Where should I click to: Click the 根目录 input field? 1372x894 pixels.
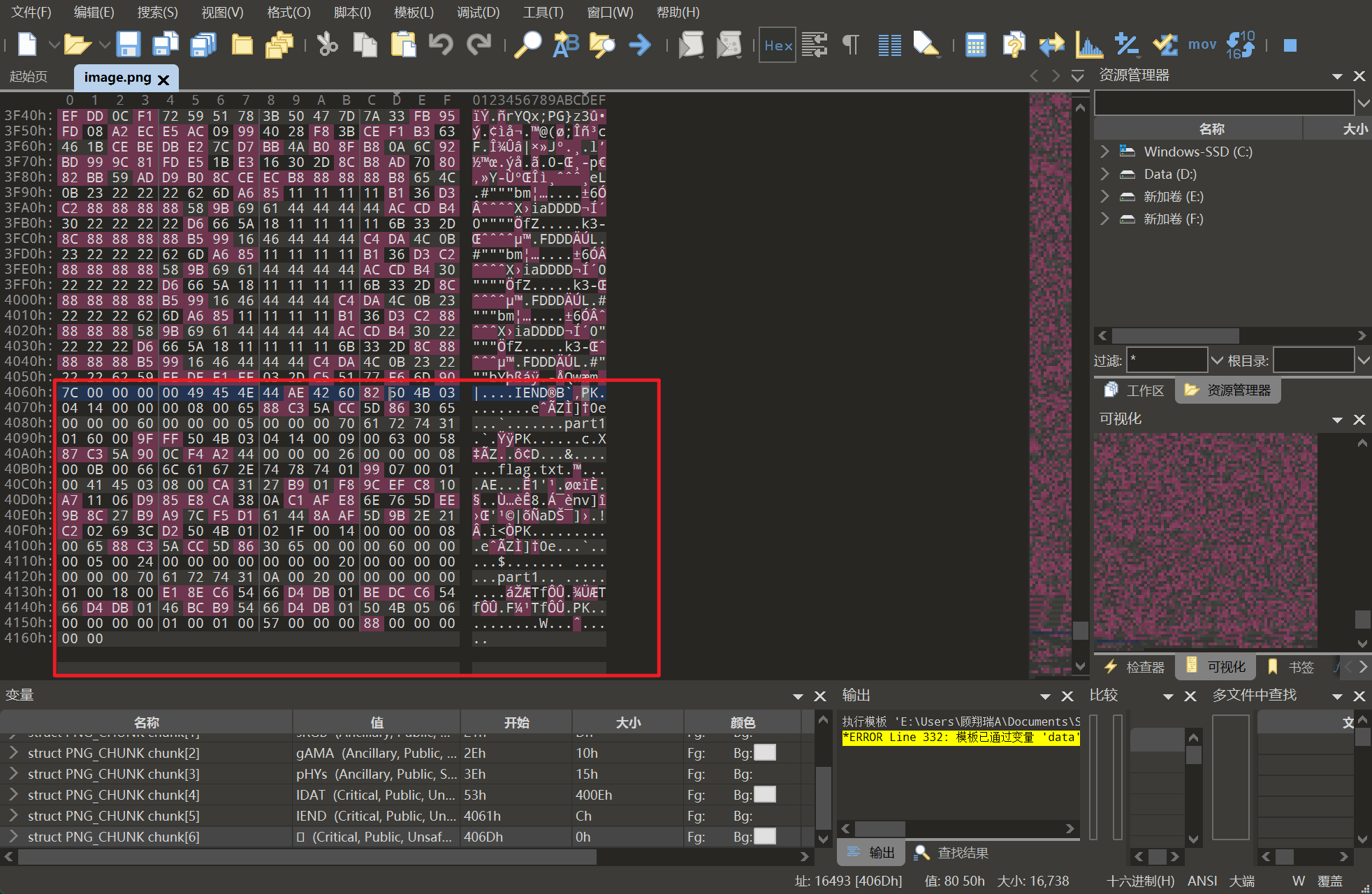point(1313,360)
